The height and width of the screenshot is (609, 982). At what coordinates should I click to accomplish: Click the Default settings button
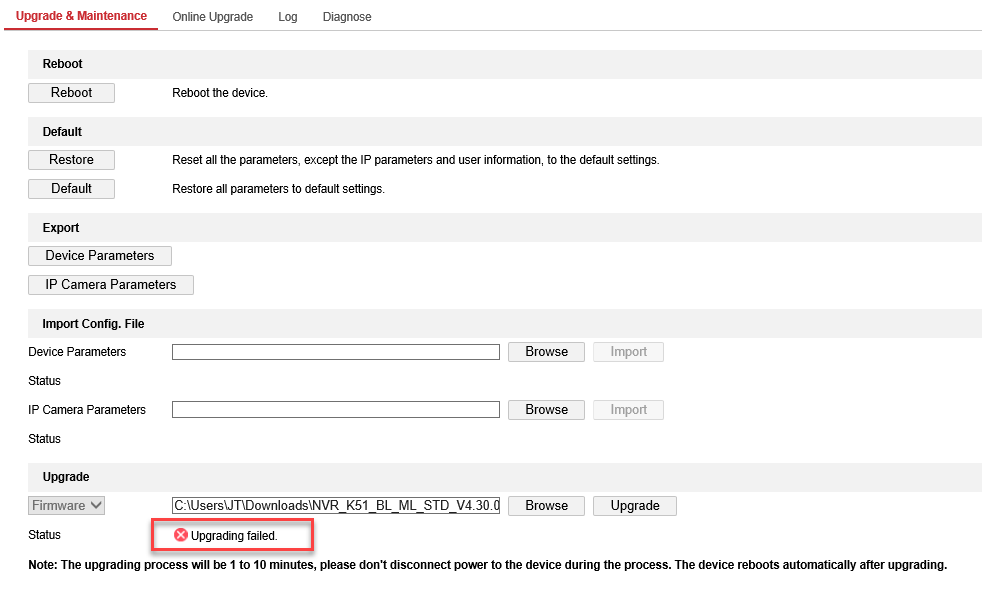71,189
